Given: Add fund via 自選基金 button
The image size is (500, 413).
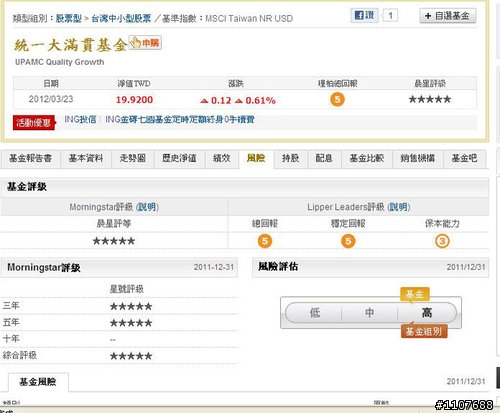Looking at the screenshot, I should [x=448, y=16].
